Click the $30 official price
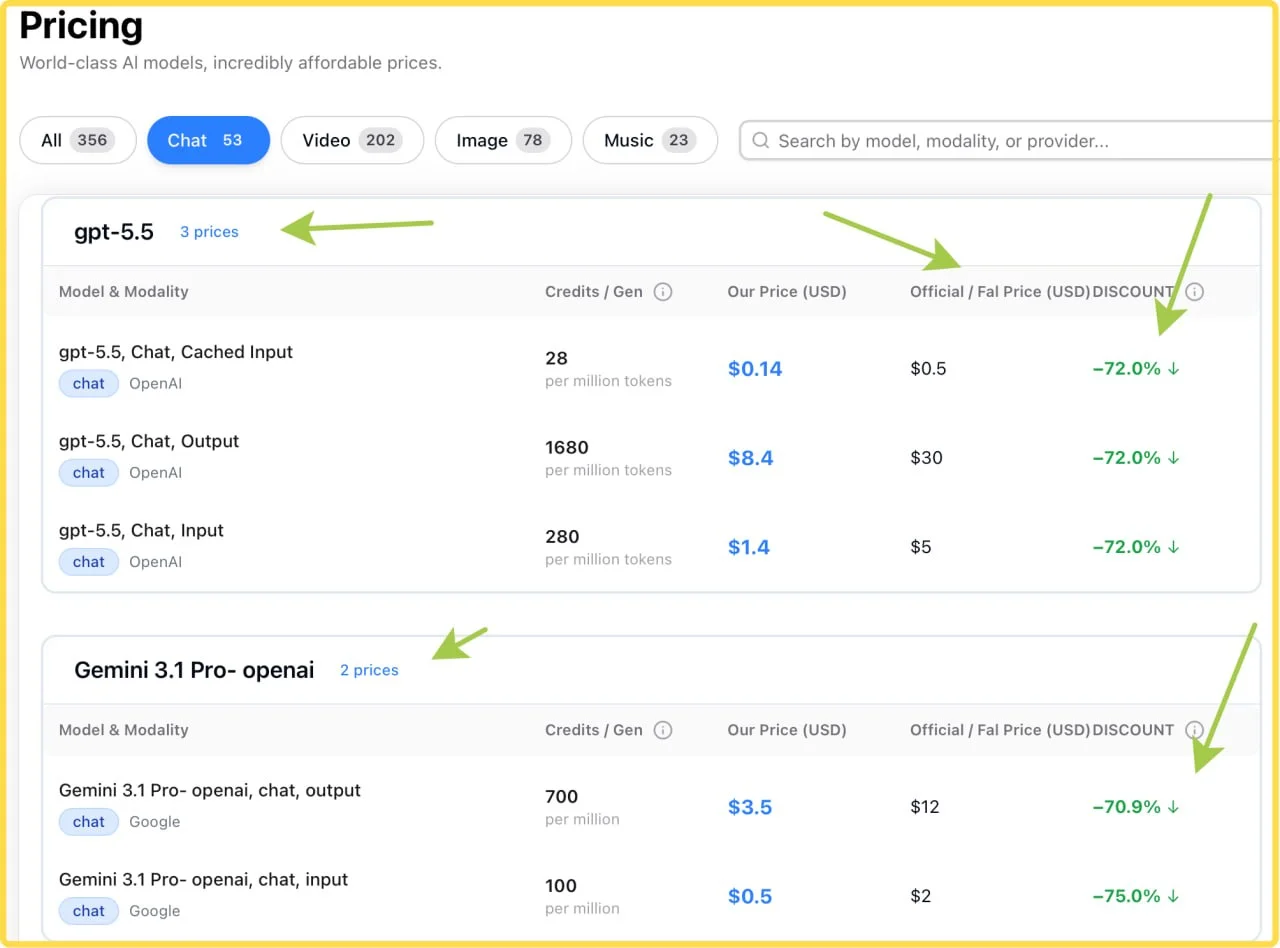This screenshot has width=1280, height=948. [926, 458]
